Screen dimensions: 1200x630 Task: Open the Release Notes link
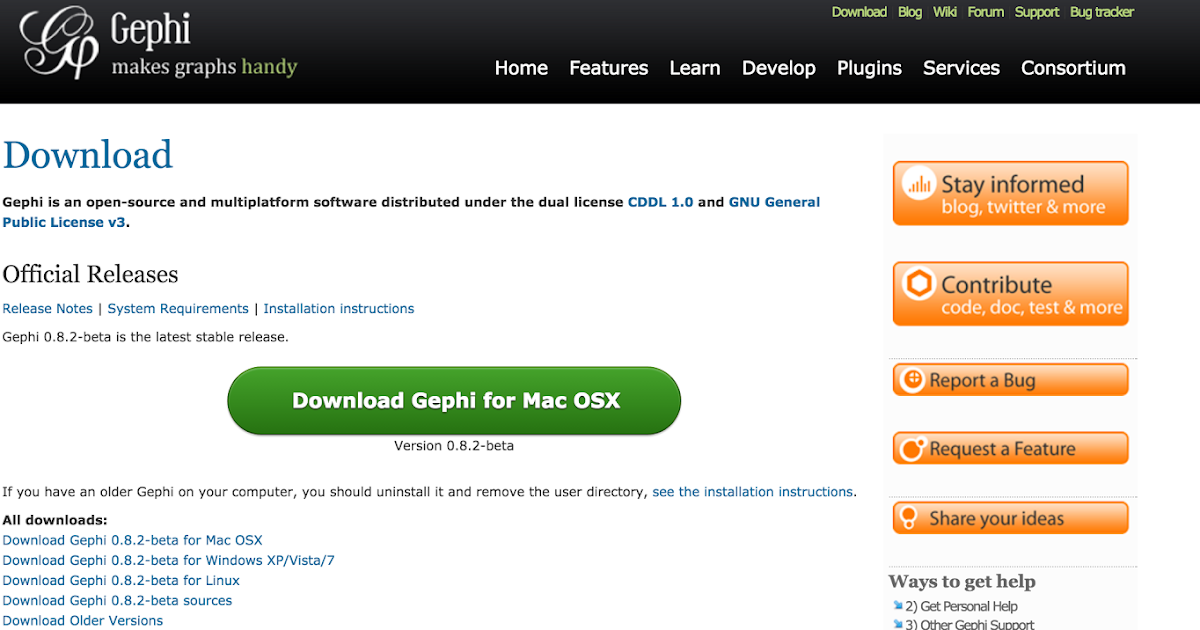coord(48,309)
